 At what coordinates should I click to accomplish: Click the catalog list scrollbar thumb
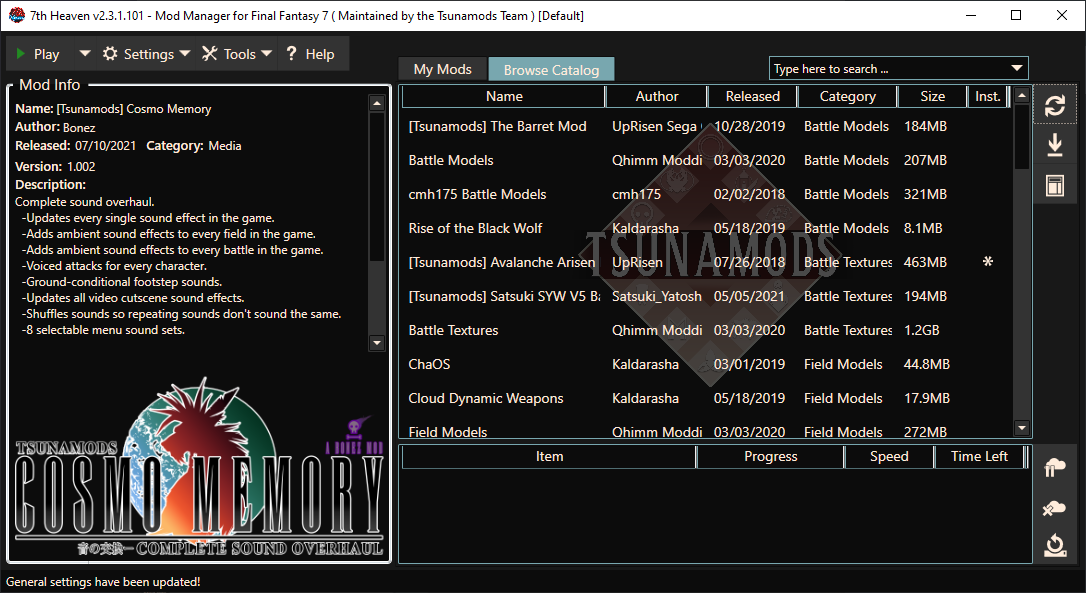(x=1022, y=137)
